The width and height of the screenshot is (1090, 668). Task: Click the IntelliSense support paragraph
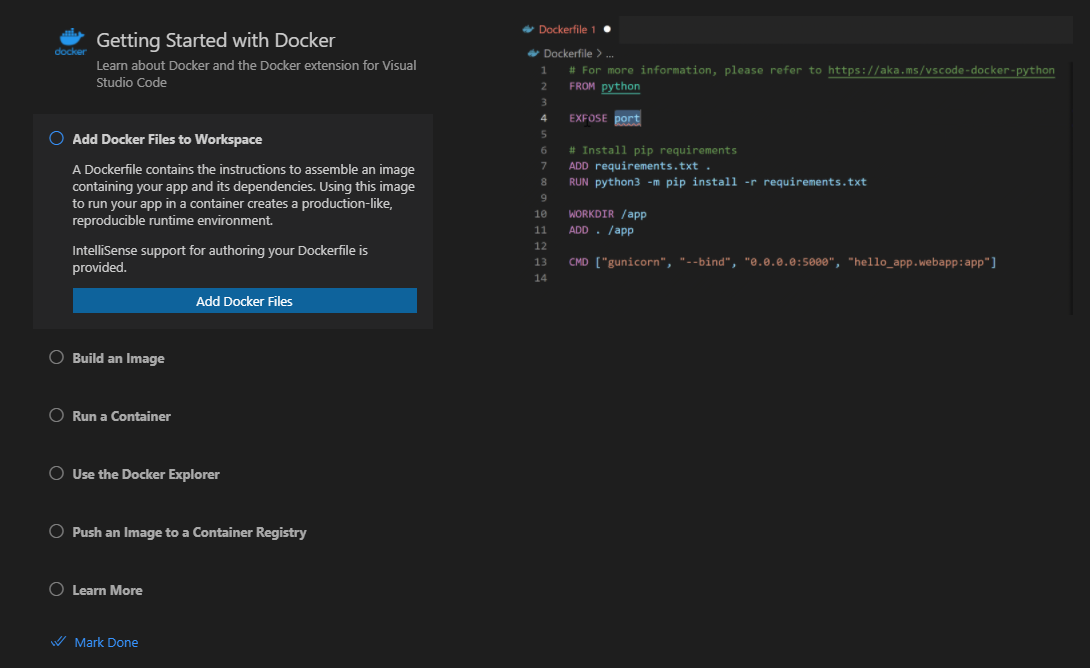220,259
